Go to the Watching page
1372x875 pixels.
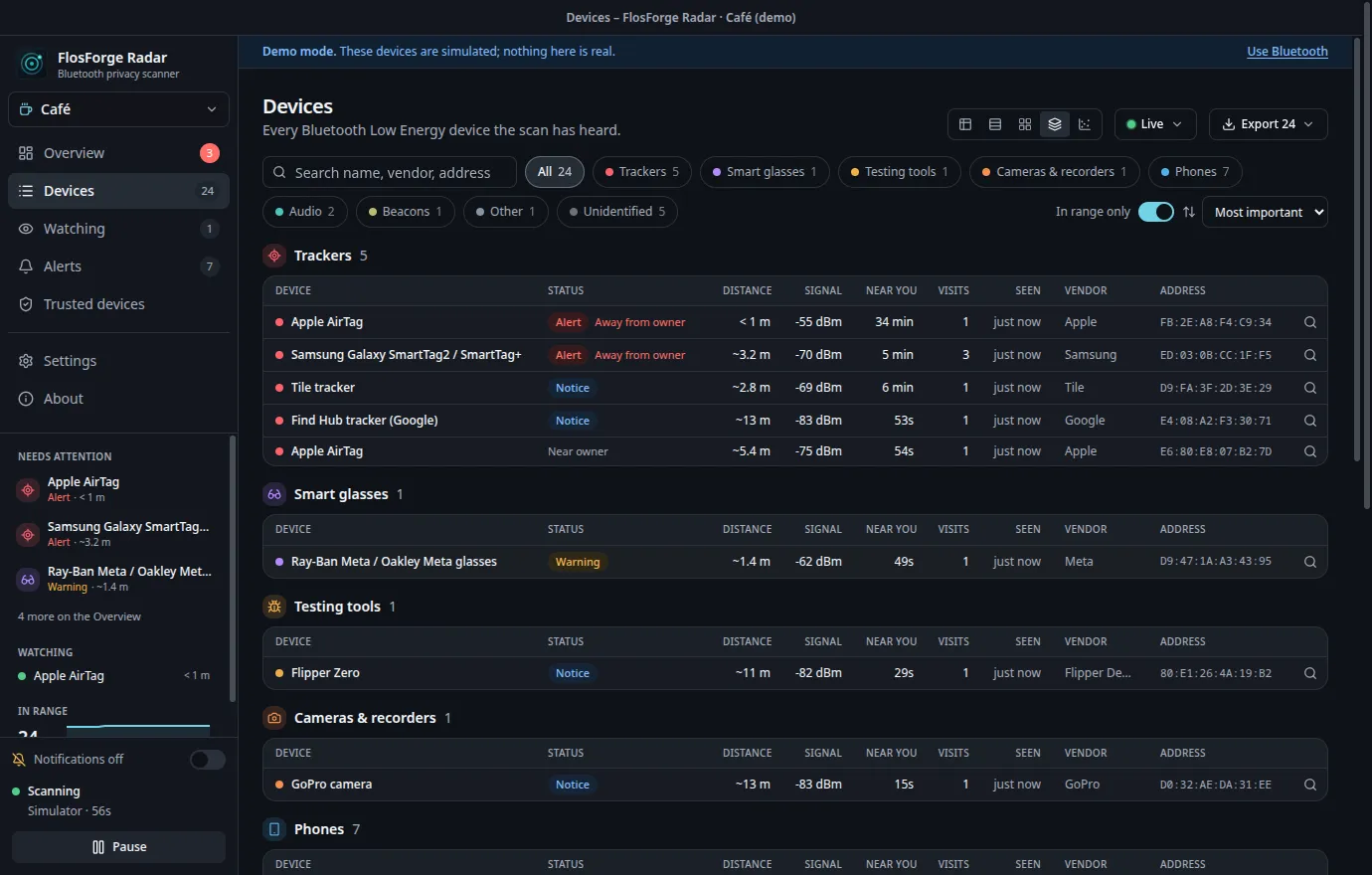[118, 229]
